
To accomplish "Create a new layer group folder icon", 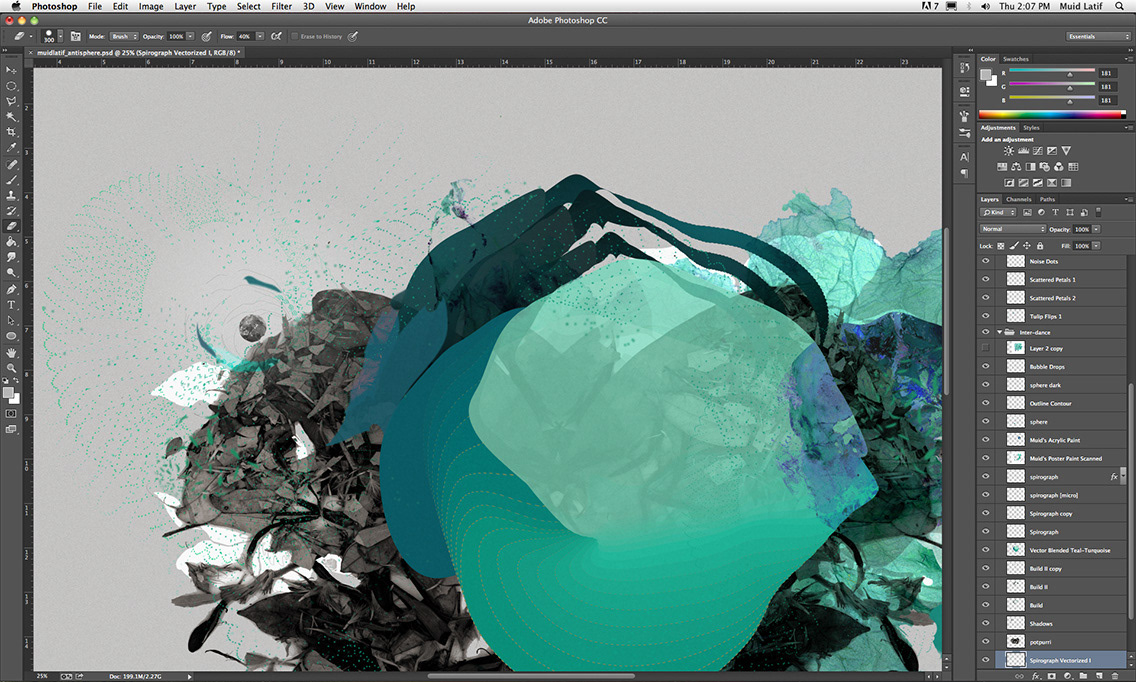I will pyautogui.click(x=1083, y=676).
